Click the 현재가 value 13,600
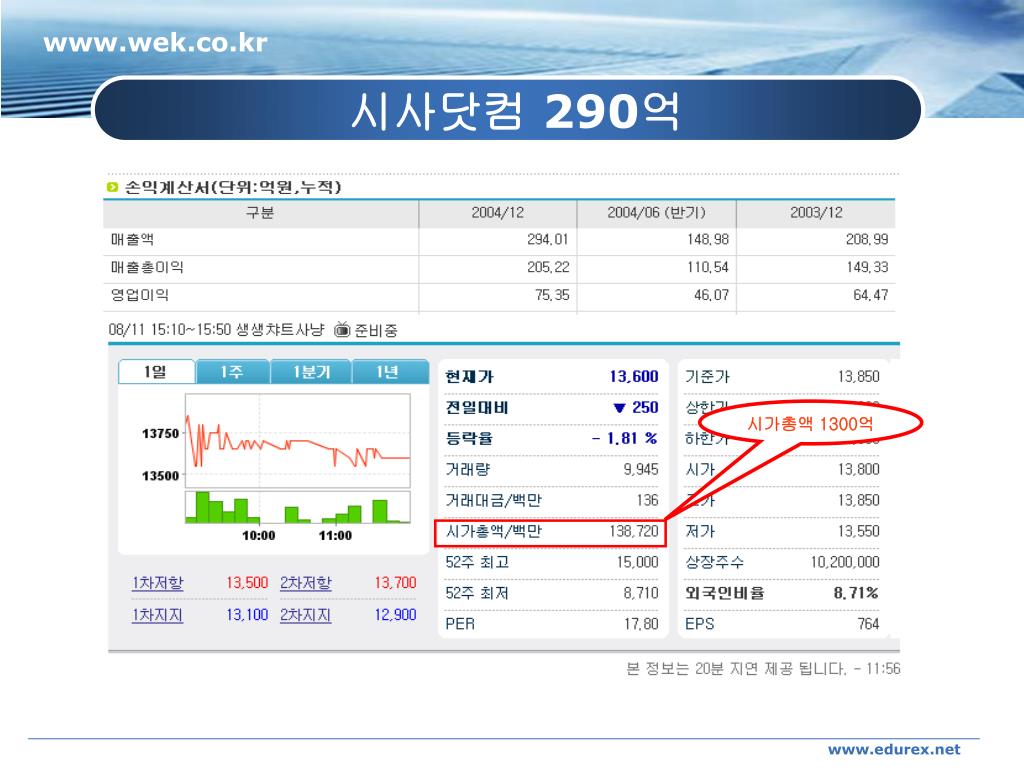 (634, 377)
